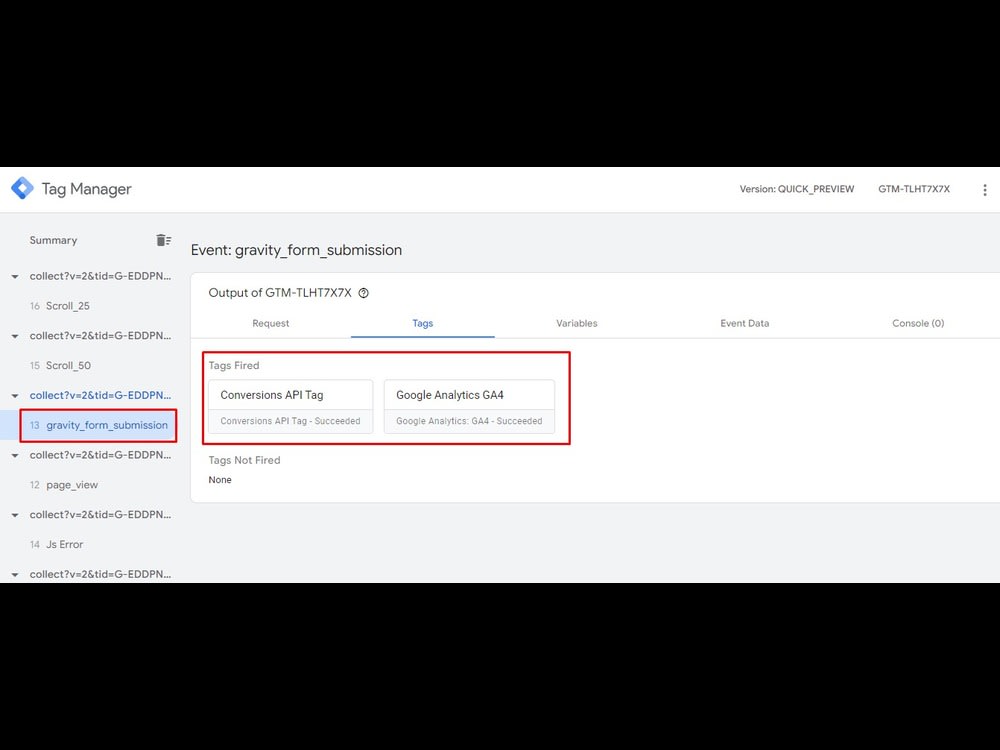
Task: Click the Tag Manager title text
Action: 86,189
